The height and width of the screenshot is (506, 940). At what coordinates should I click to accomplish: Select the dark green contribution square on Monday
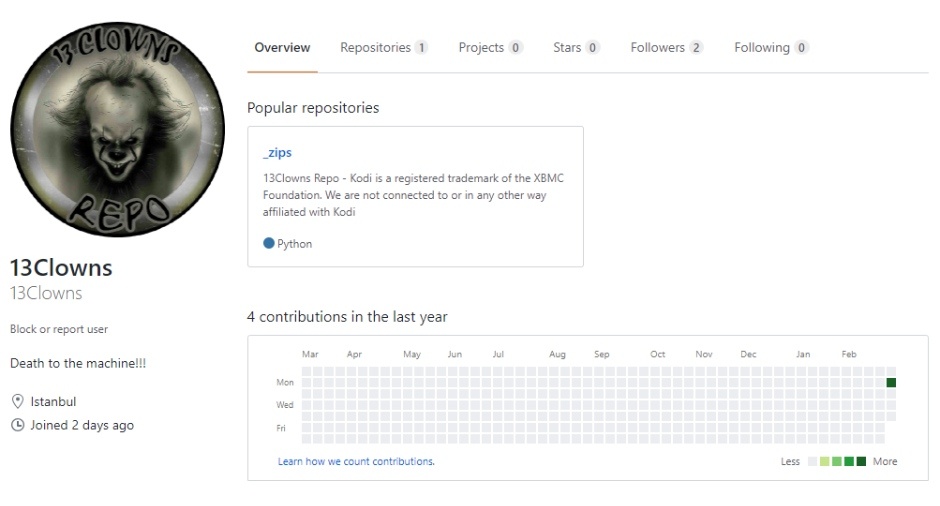pyautogui.click(x=891, y=382)
